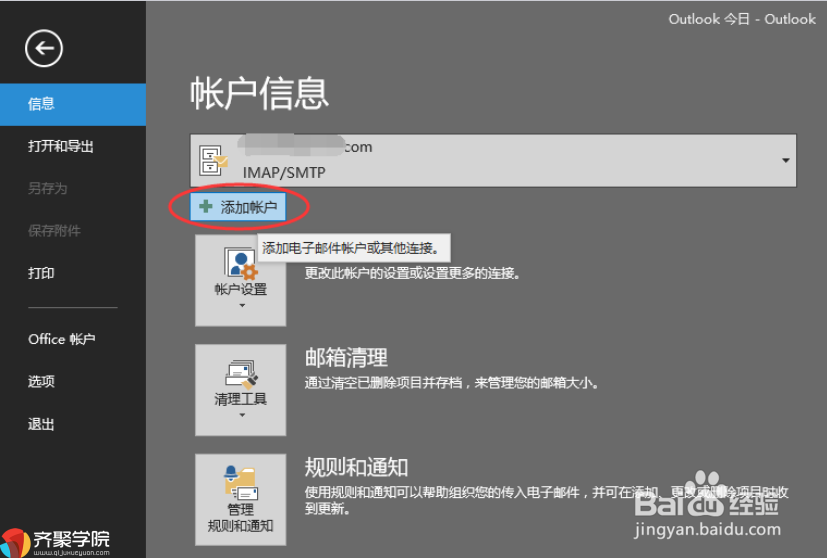Click the description starting with 使用规则和通知可以帮助组织
827x558 pixels.
tap(546, 501)
